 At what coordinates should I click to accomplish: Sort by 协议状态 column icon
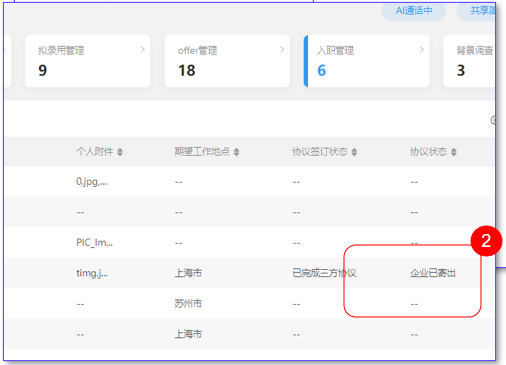pos(454,152)
